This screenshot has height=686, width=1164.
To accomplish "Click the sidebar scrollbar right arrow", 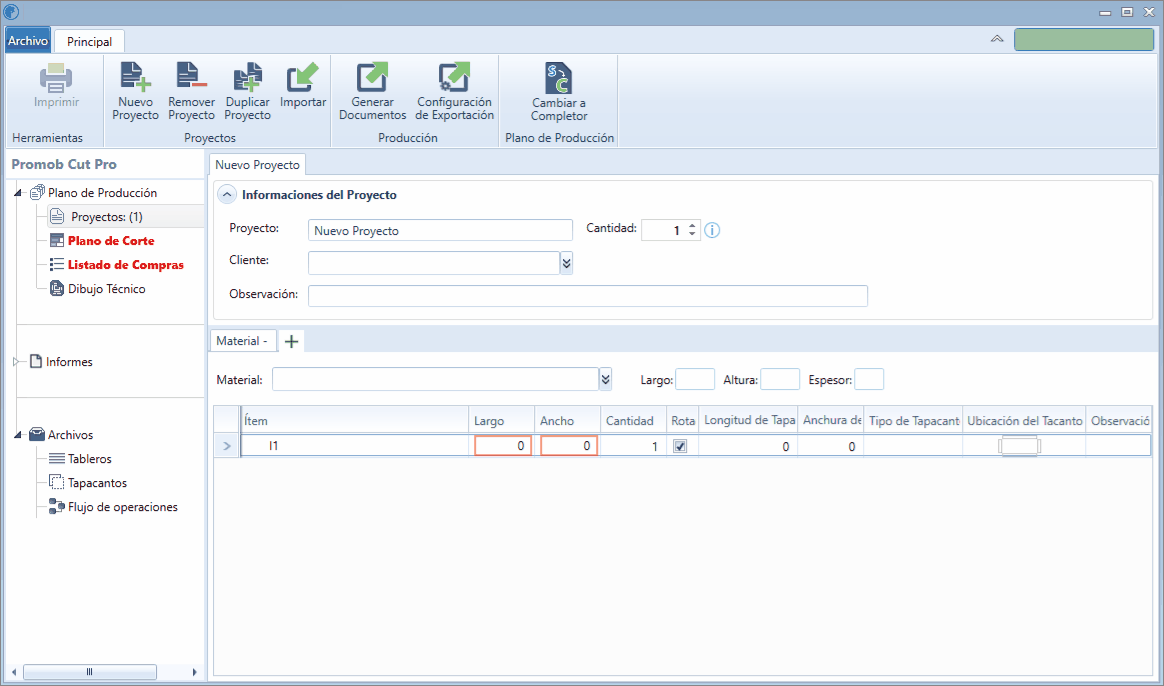I will 194,672.
